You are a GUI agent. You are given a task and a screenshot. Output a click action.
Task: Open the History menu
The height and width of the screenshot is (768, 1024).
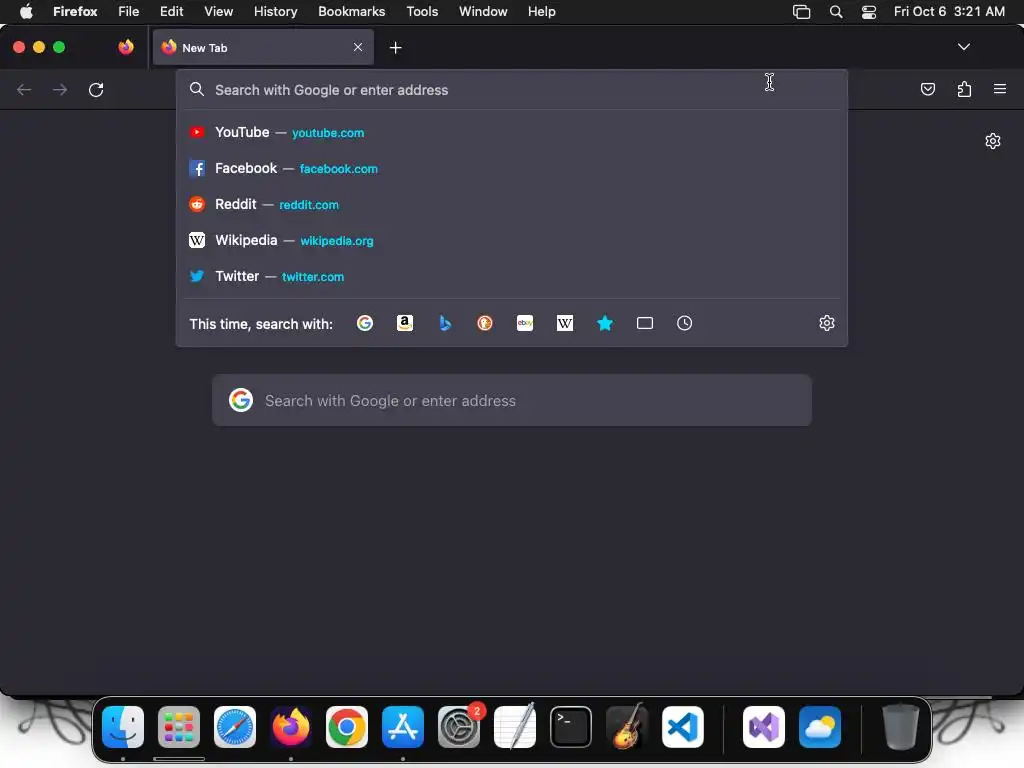tap(276, 11)
